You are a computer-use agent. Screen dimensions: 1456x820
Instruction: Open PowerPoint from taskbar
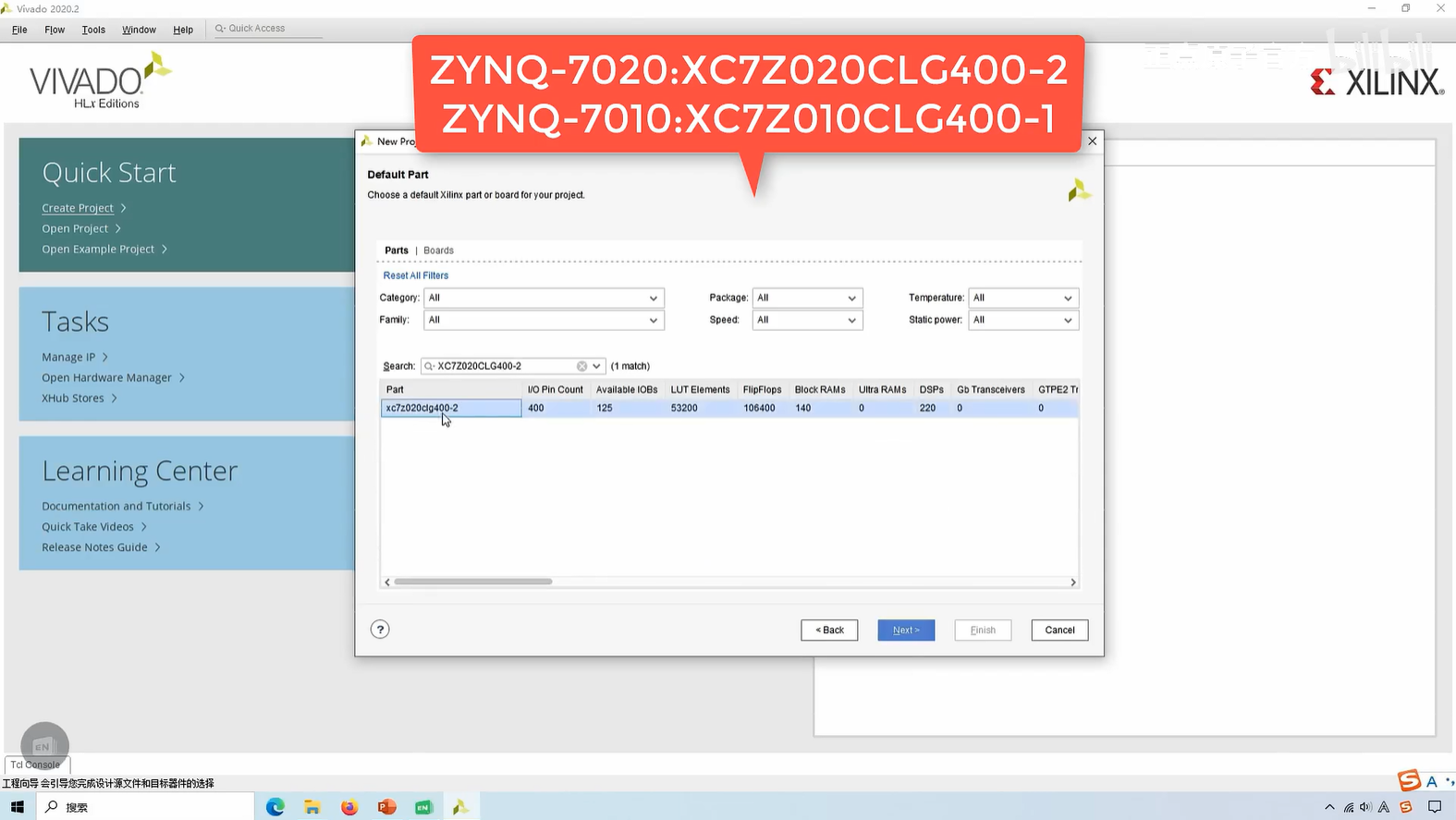pyautogui.click(x=386, y=807)
